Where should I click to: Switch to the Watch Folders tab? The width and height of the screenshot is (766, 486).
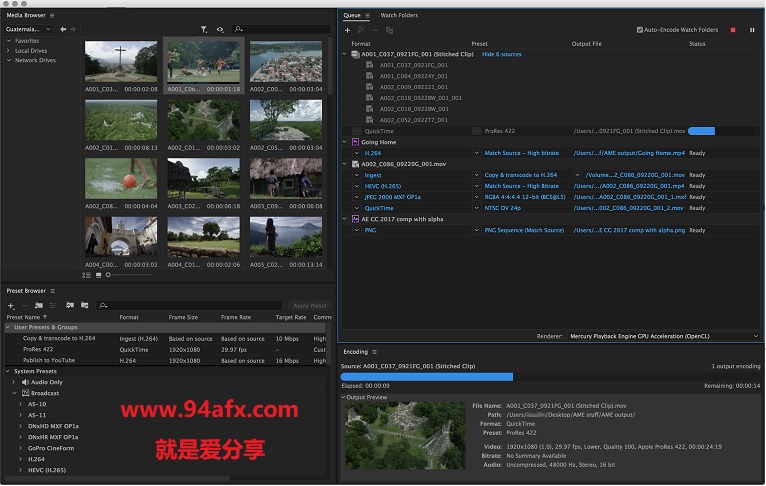point(399,15)
